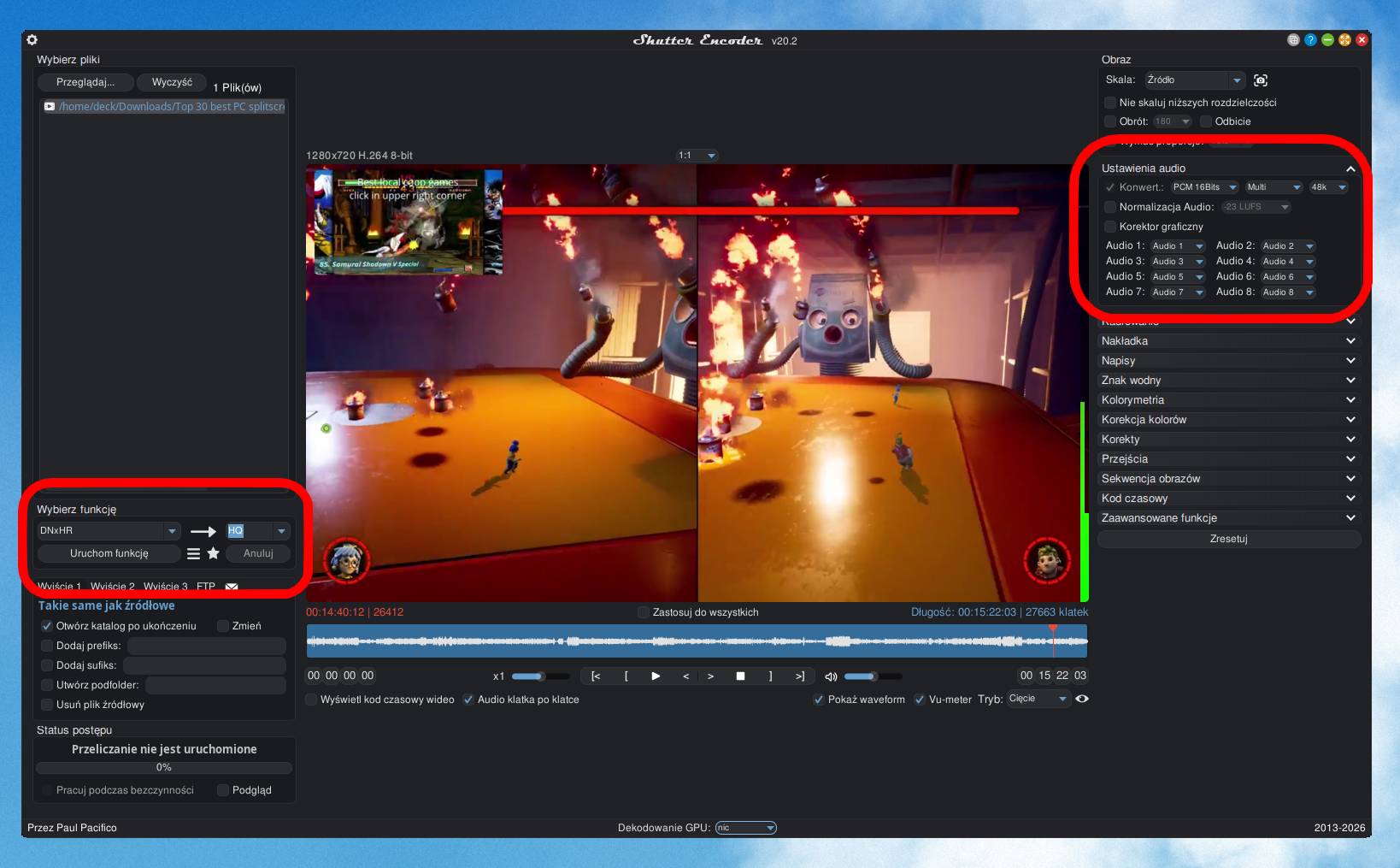Click the Wyczyść clear button
This screenshot has width=1400, height=868.
[172, 82]
